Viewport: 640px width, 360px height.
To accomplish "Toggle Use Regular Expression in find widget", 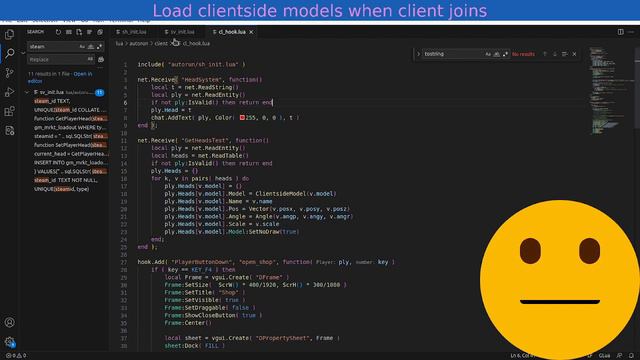I will [506, 54].
